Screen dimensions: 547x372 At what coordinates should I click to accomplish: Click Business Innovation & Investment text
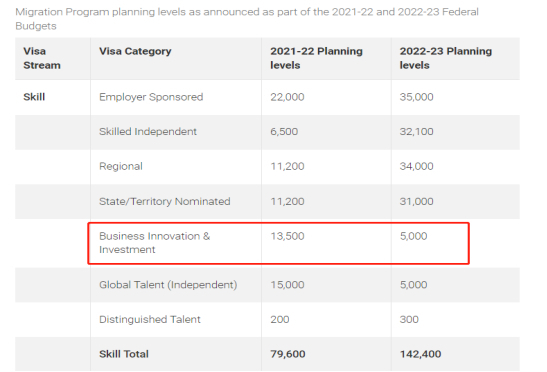coord(154,243)
